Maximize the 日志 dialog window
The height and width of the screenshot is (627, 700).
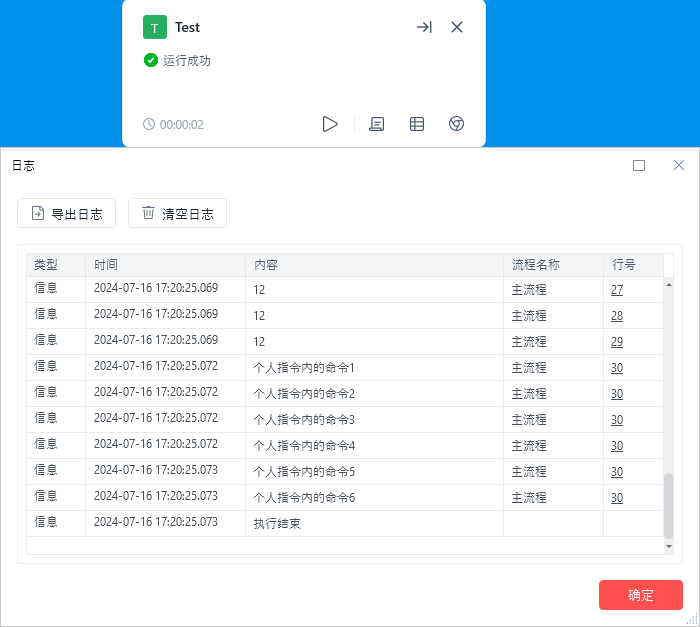(639, 166)
